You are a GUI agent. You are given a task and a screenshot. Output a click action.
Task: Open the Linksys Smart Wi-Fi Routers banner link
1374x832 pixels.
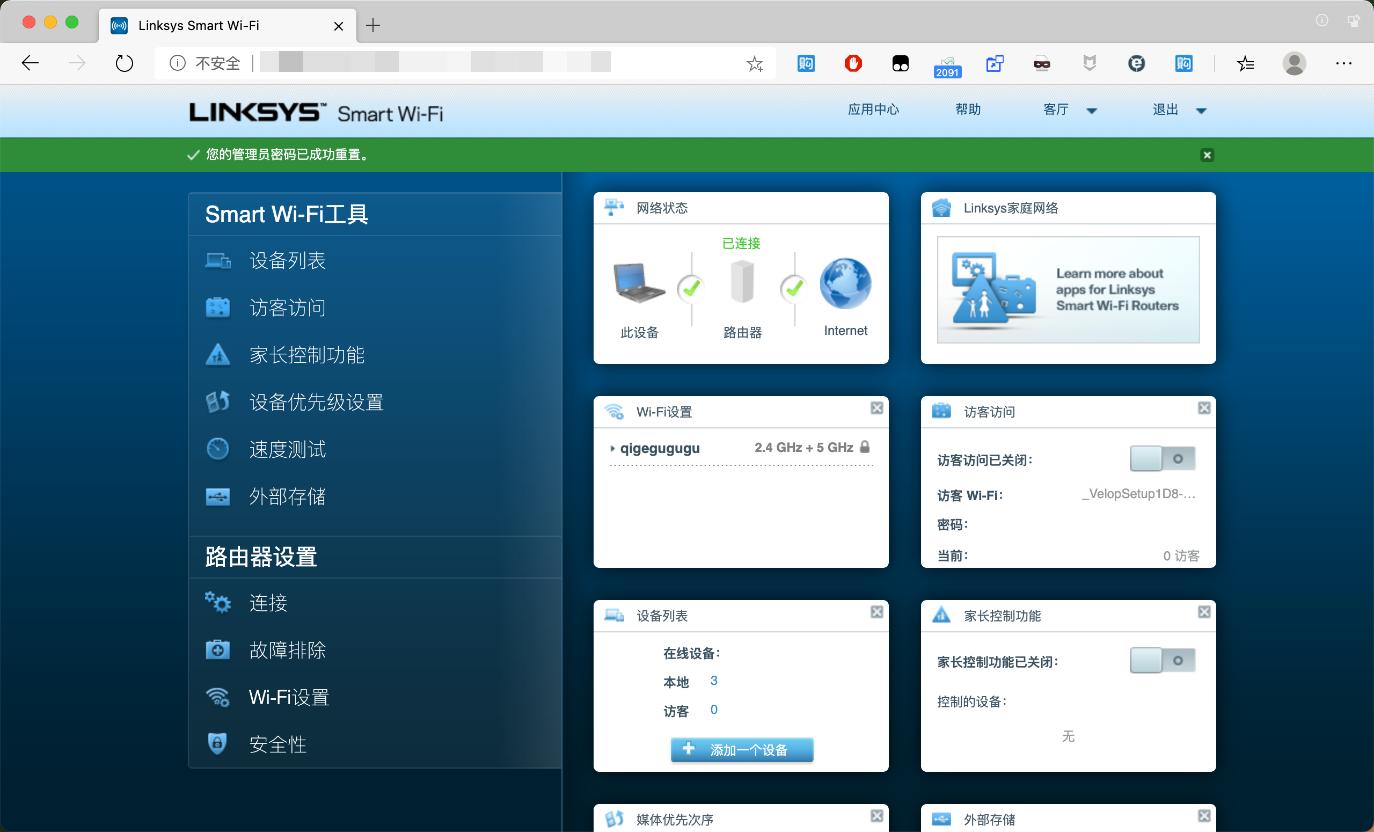coord(1068,287)
